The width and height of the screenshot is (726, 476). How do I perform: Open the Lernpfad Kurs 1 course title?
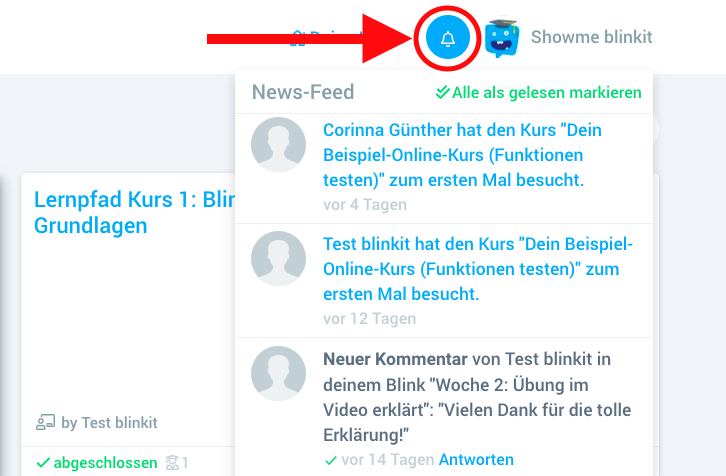click(134, 213)
